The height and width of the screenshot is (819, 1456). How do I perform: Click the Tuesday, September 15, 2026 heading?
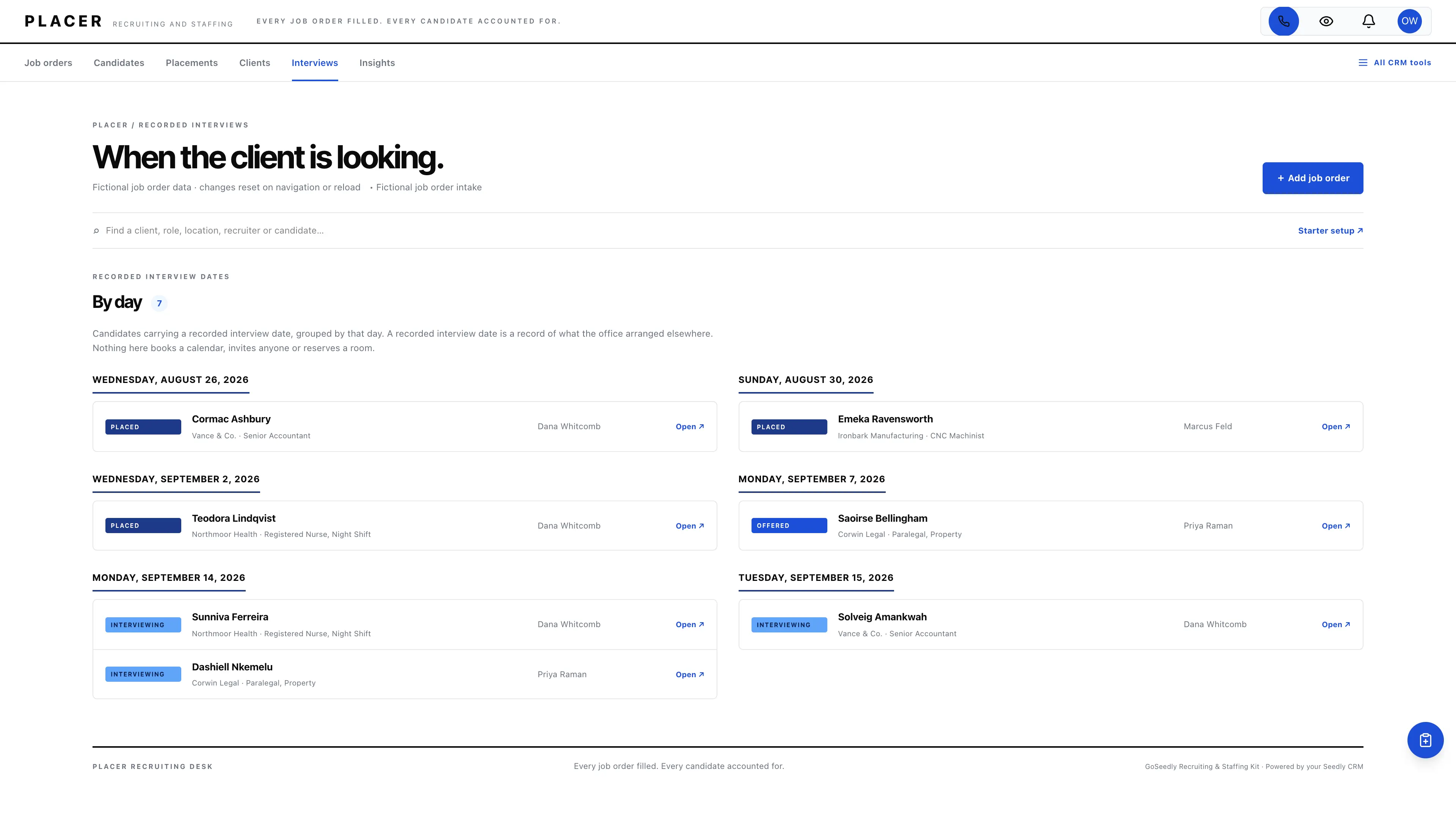(816, 577)
